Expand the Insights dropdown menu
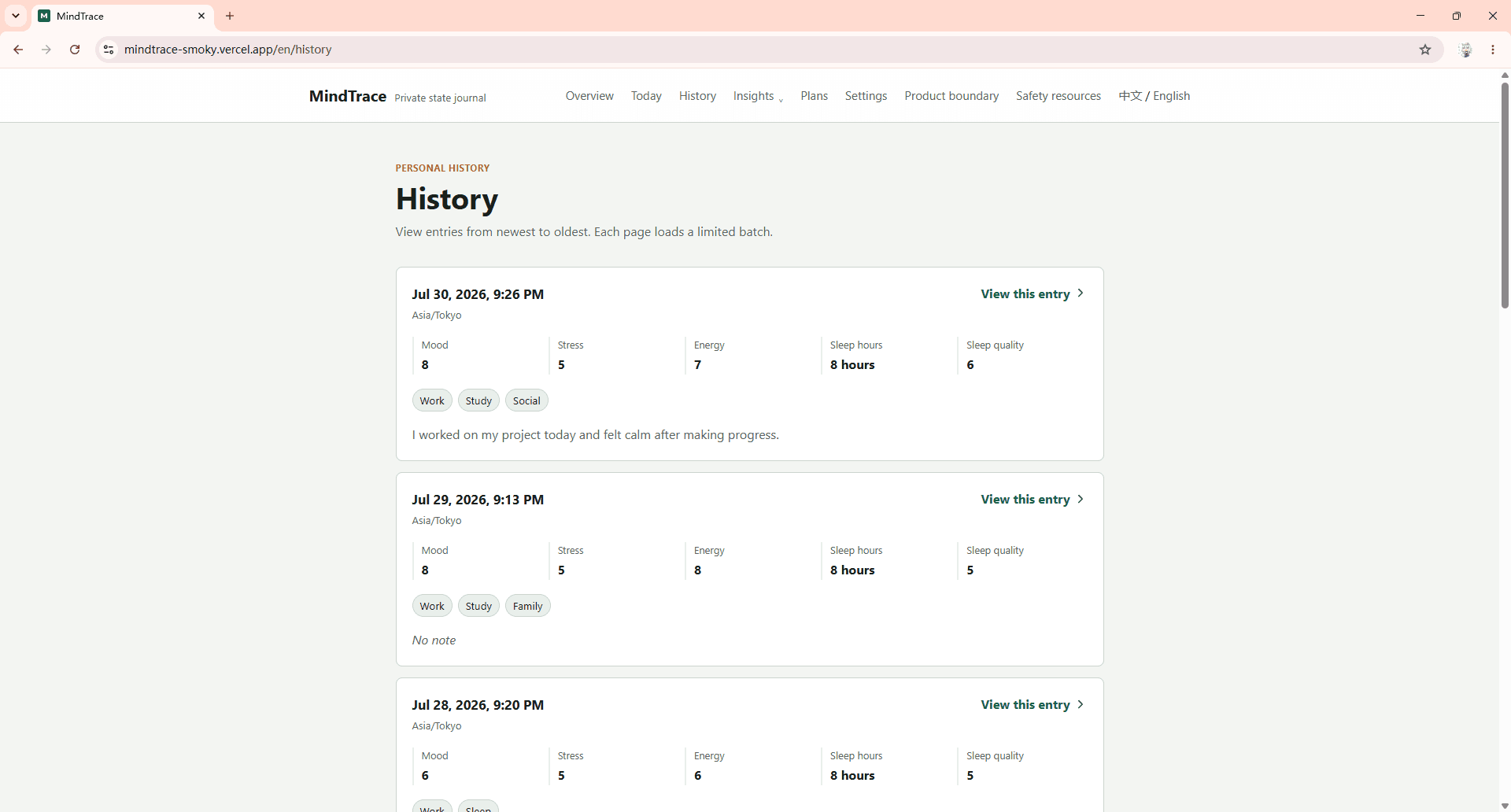The height and width of the screenshot is (812, 1511). point(758,96)
